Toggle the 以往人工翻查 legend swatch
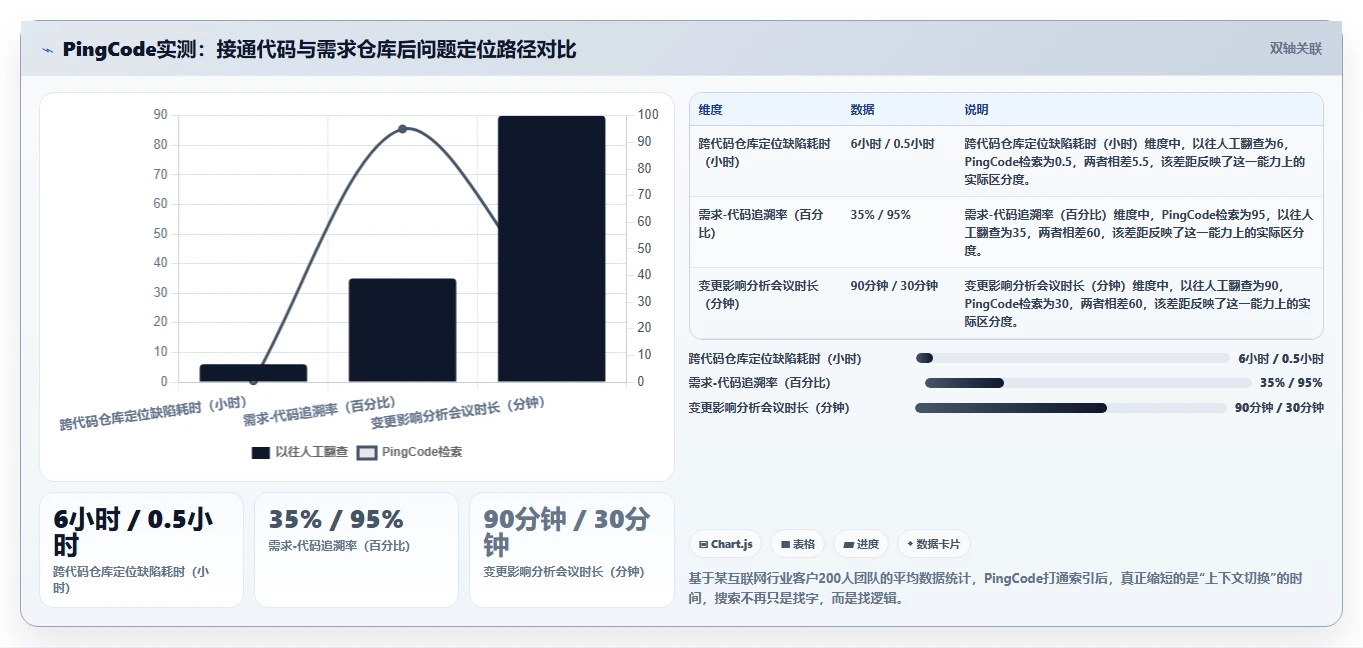Viewport: 1363px width, 648px height. coord(261,453)
